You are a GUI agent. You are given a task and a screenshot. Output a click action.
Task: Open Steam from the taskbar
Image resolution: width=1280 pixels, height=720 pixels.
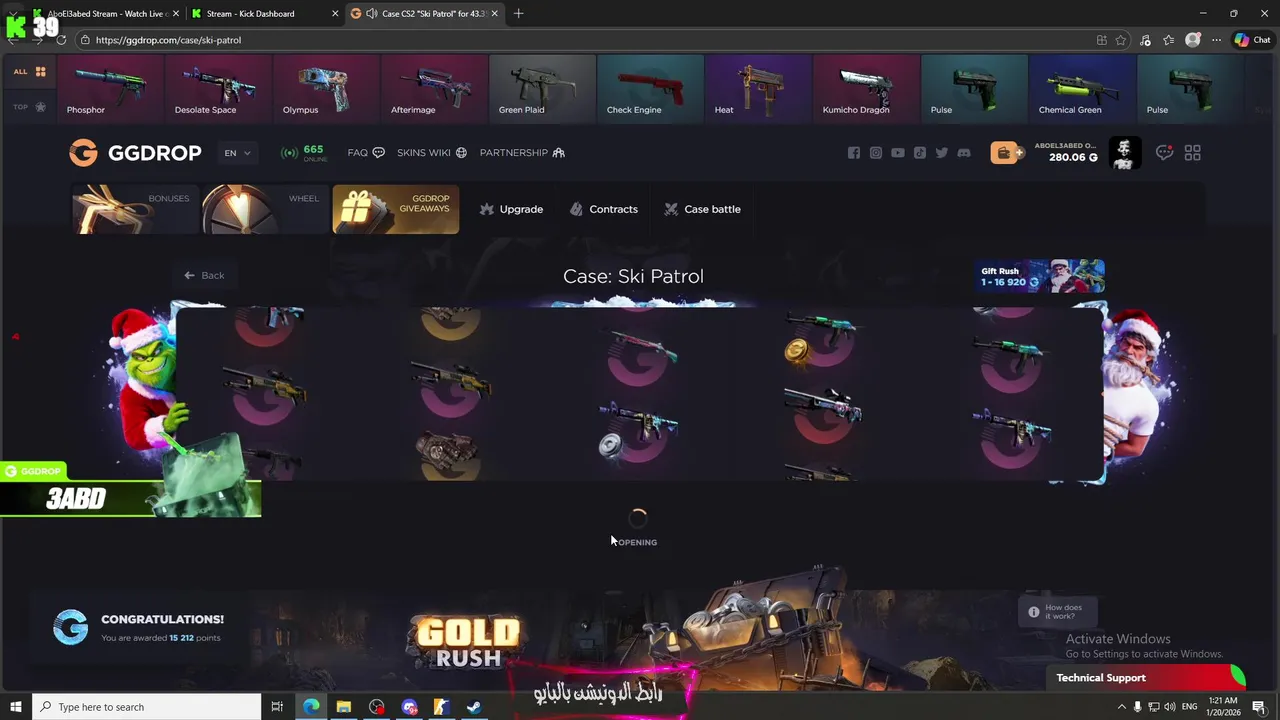tap(474, 707)
